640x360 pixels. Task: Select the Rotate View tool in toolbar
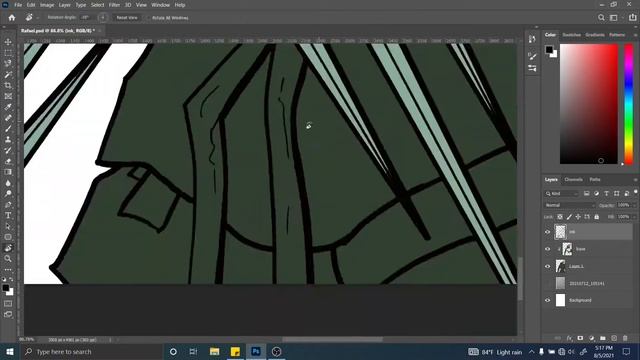pos(8,248)
